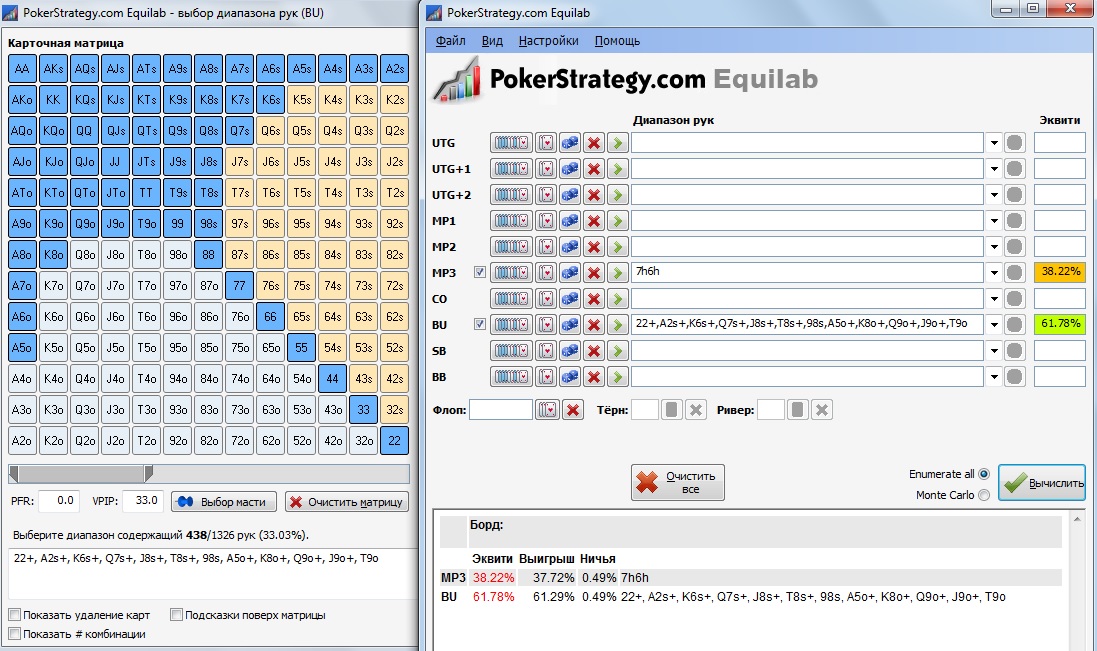Enable 'Подсказки поверх матрицы' checkbox
The width and height of the screenshot is (1097, 651).
[x=176, y=615]
